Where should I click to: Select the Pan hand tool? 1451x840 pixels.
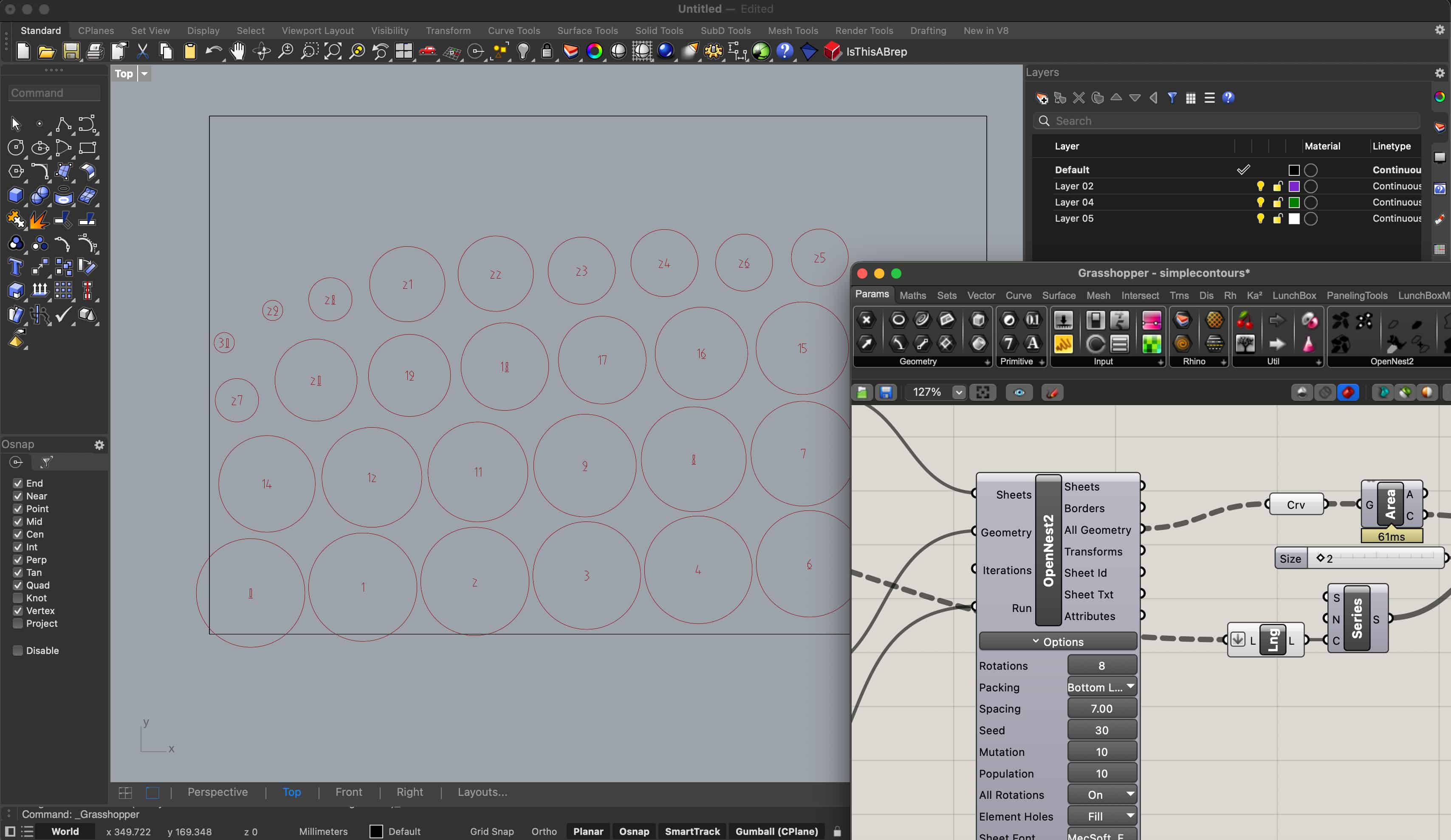point(237,52)
